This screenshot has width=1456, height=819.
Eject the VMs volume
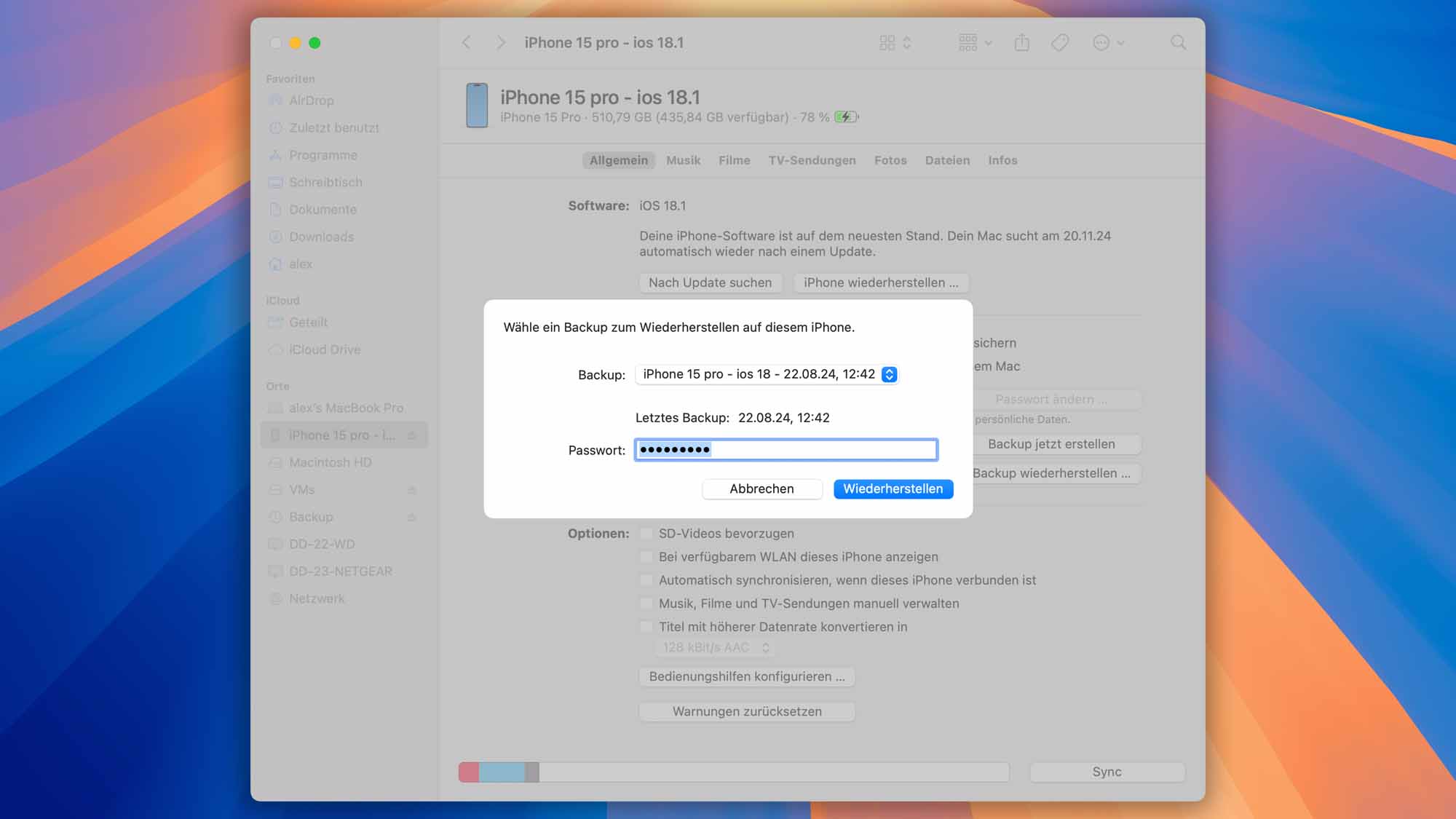pos(412,490)
